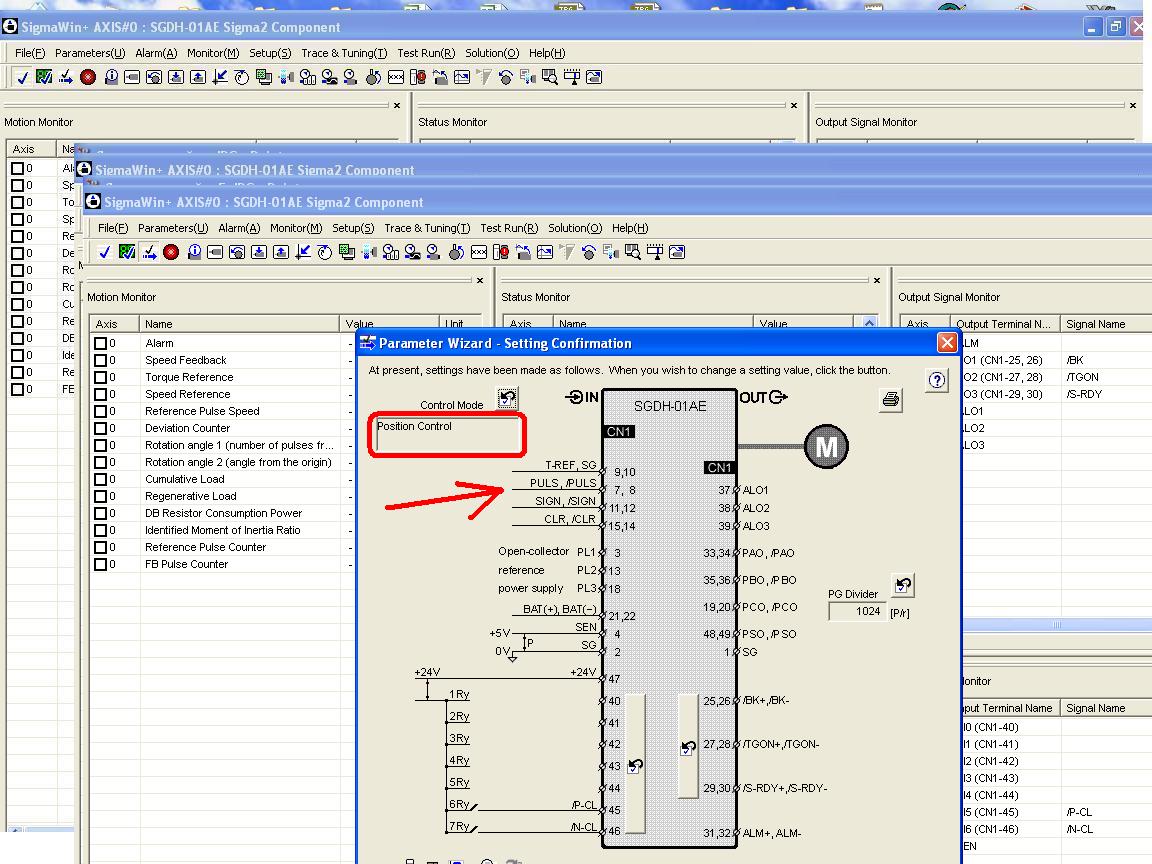Click the red circle icon in back window toolbar
This screenshot has width=1152, height=864.
coord(88,77)
